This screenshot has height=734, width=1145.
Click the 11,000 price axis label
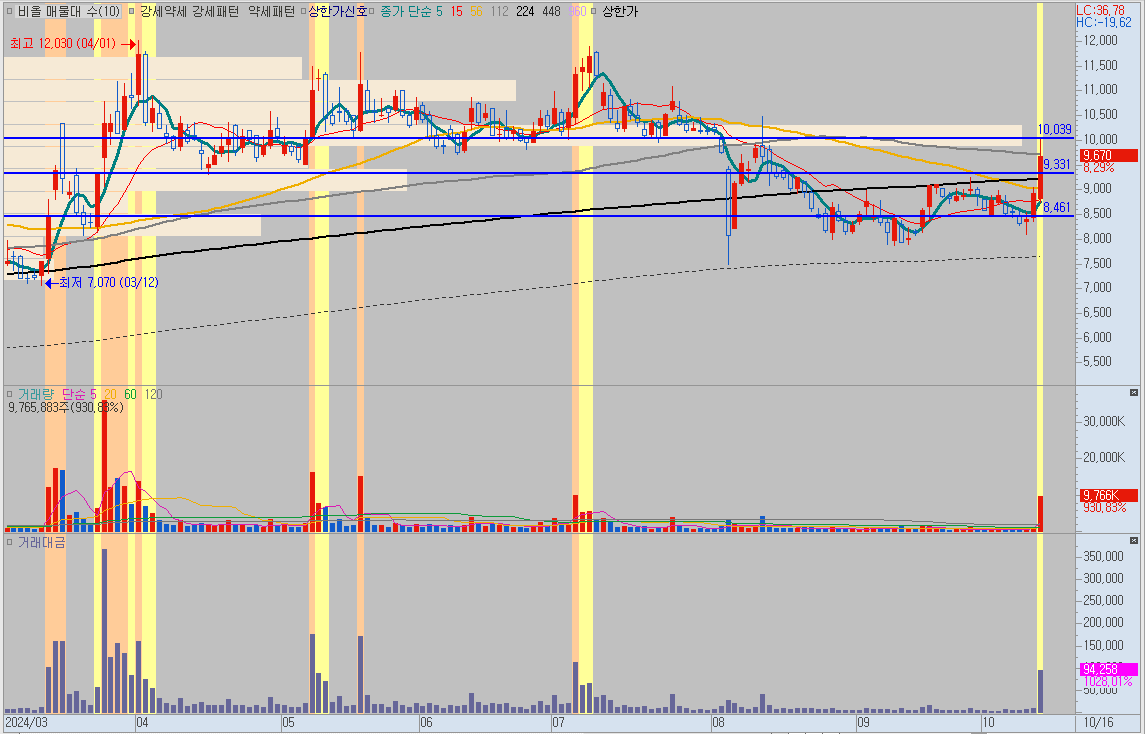coord(1101,90)
